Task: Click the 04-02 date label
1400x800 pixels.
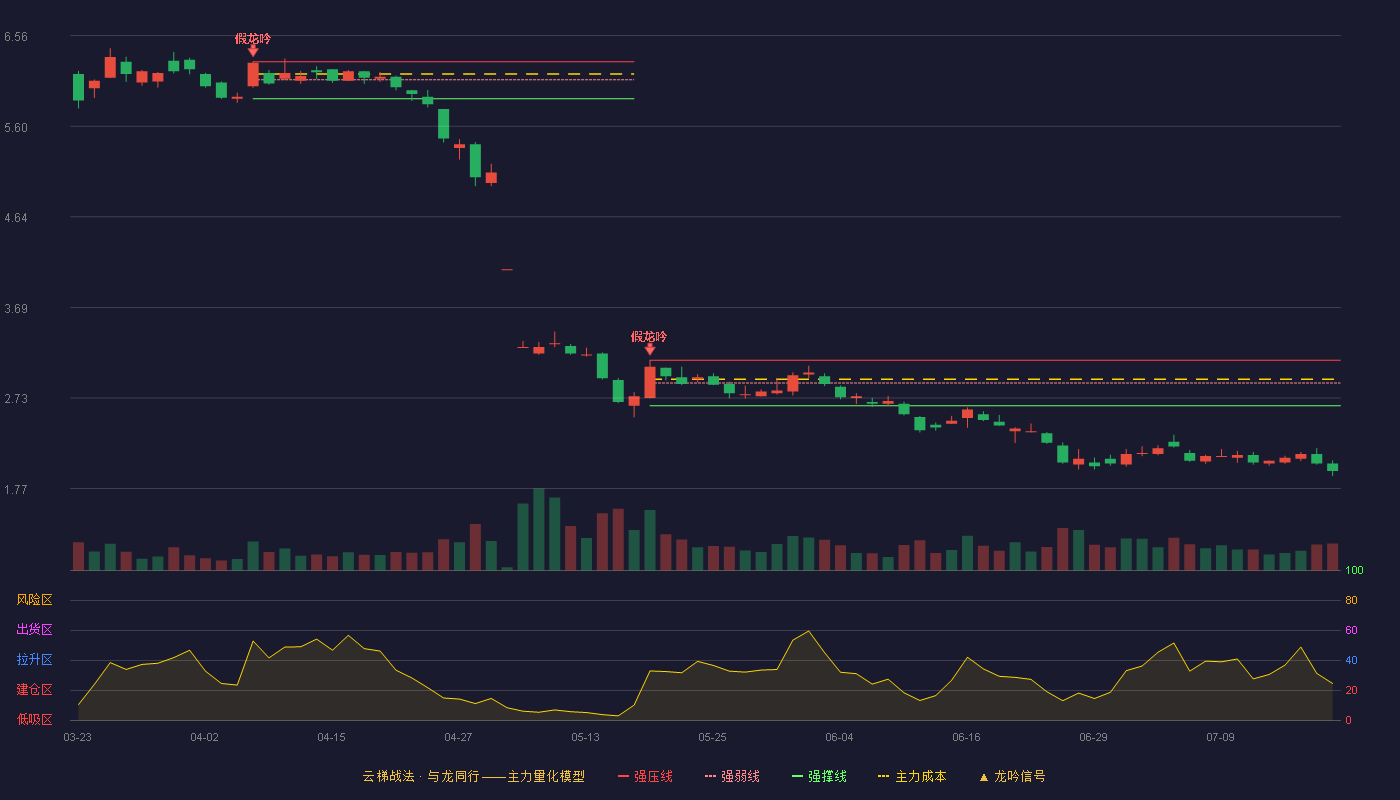Action: tap(205, 737)
